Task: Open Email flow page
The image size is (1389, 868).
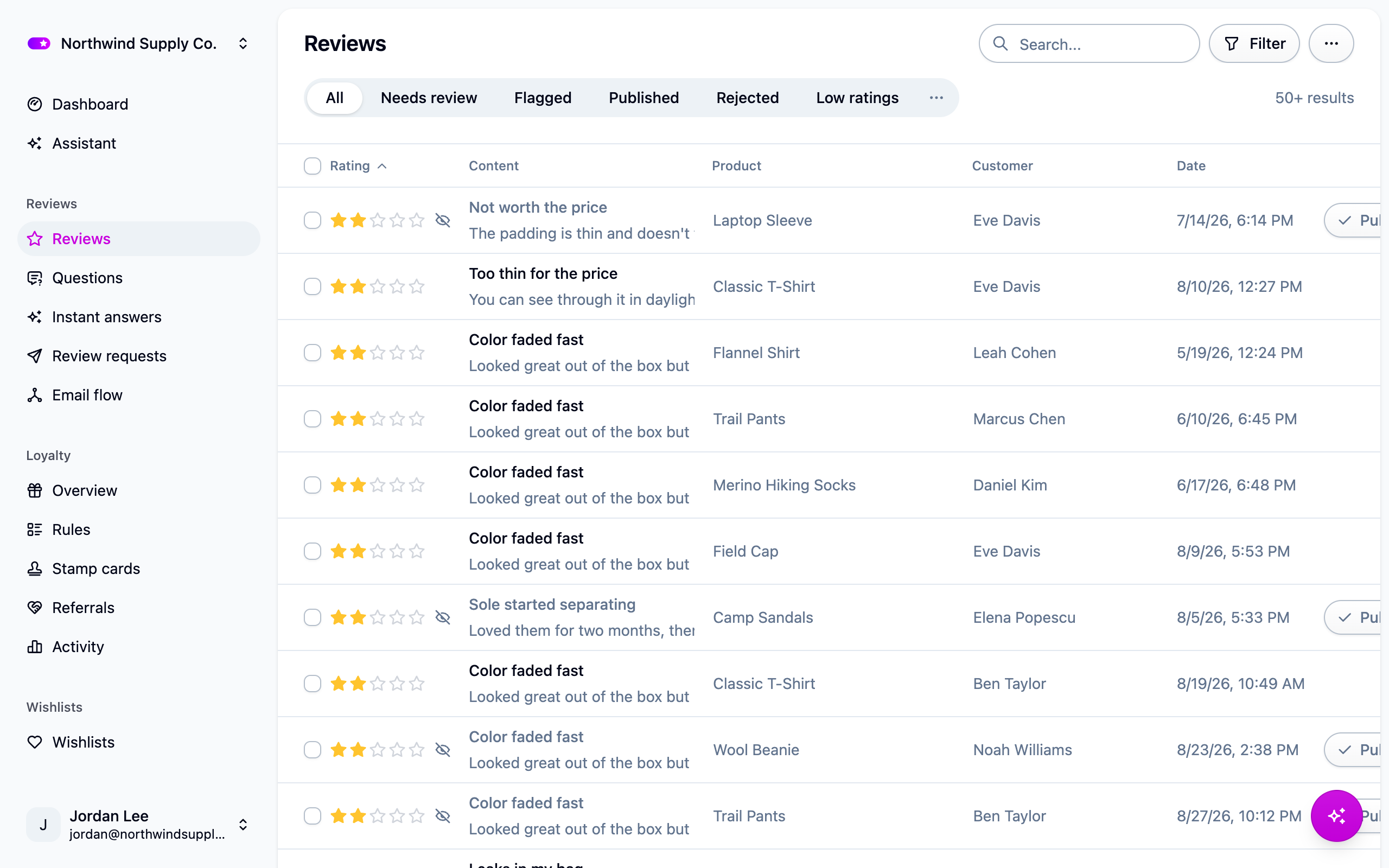Action: [x=138, y=395]
